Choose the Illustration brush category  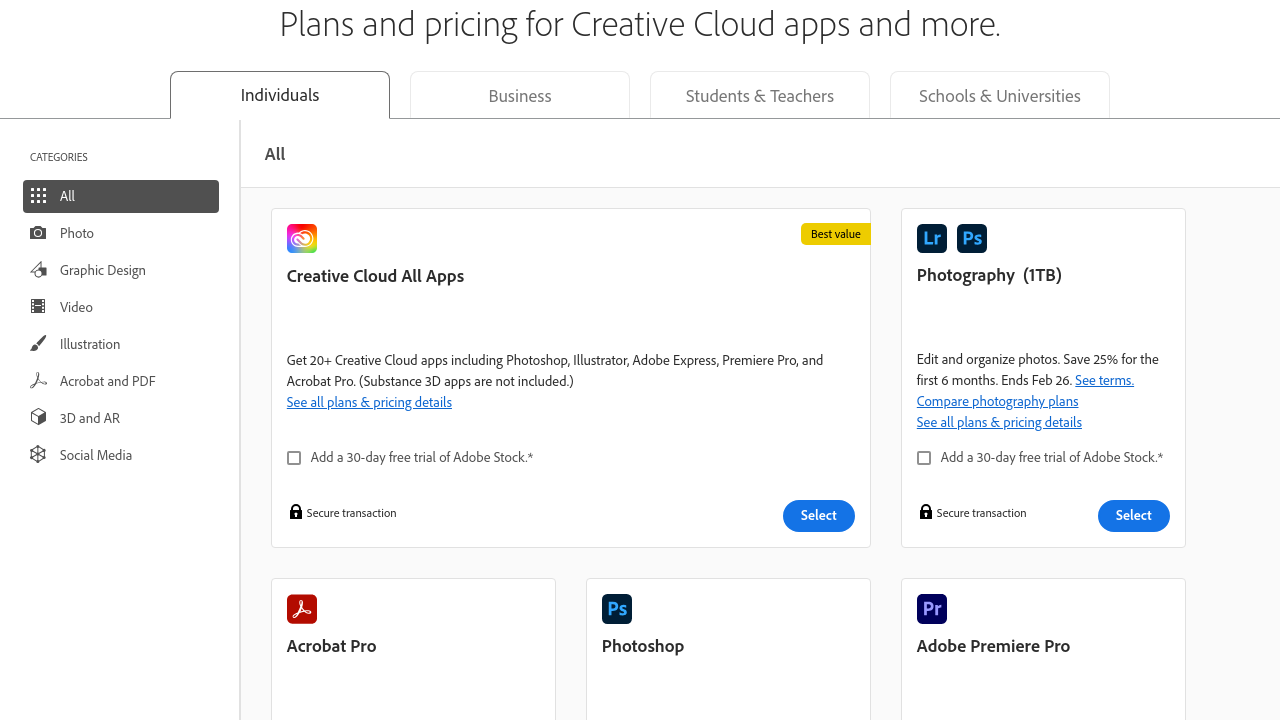pyautogui.click(x=89, y=344)
